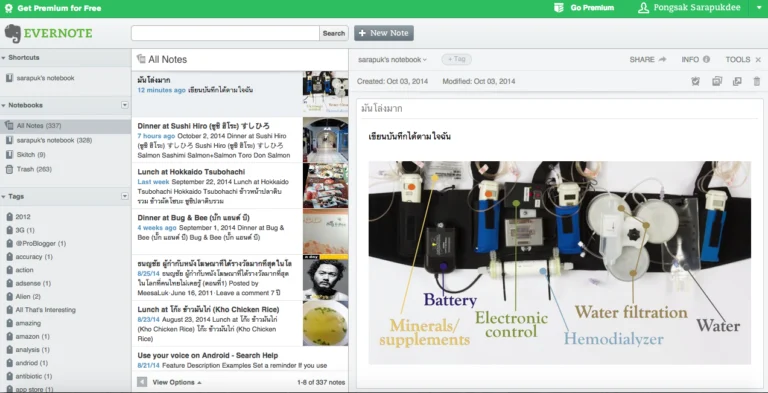This screenshot has height=393, width=768.
Task: Open the Tags header dropdown button
Action: 124,196
